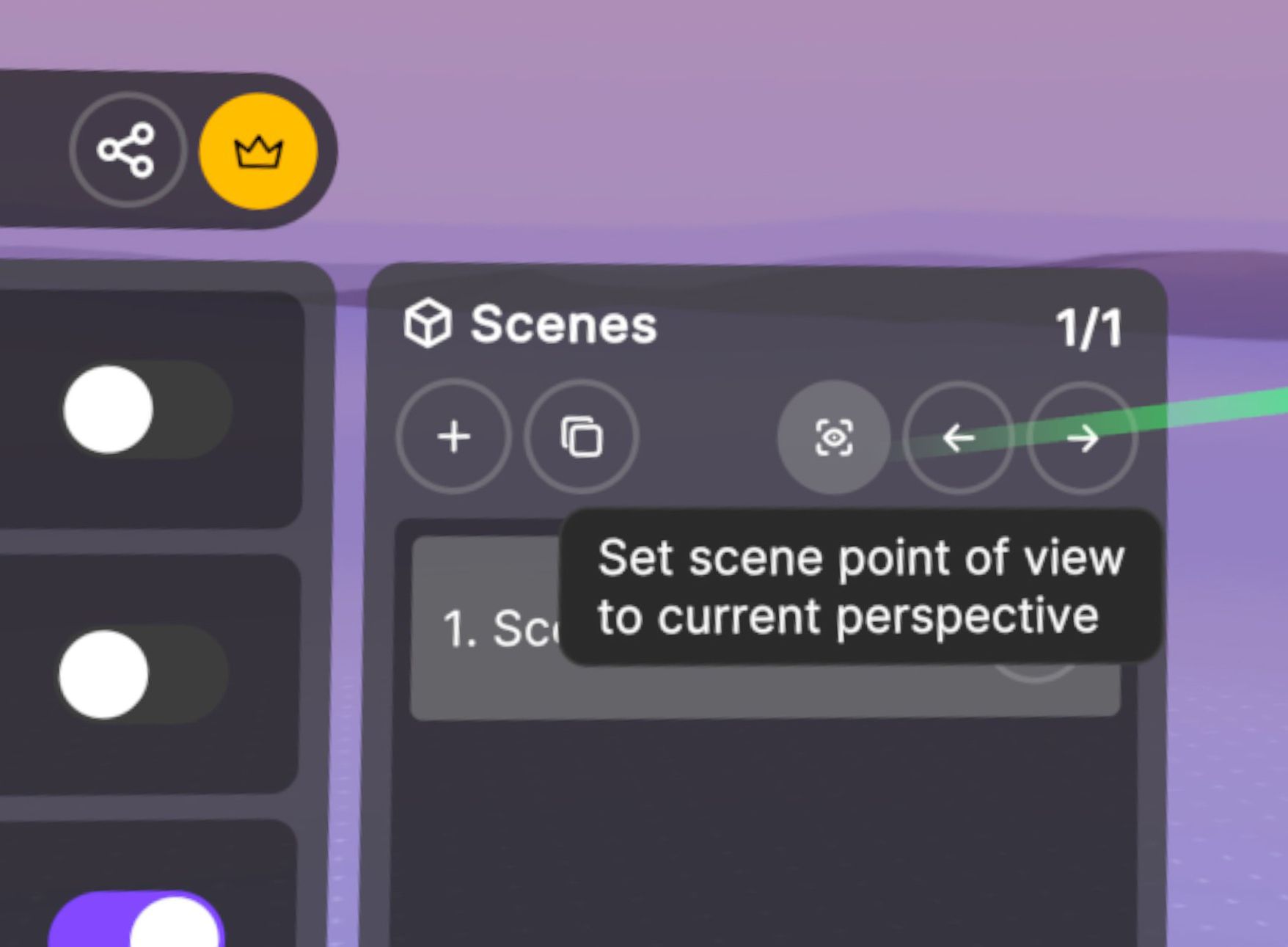1288x947 pixels.
Task: Go to the next scene arrow
Action: (1082, 439)
